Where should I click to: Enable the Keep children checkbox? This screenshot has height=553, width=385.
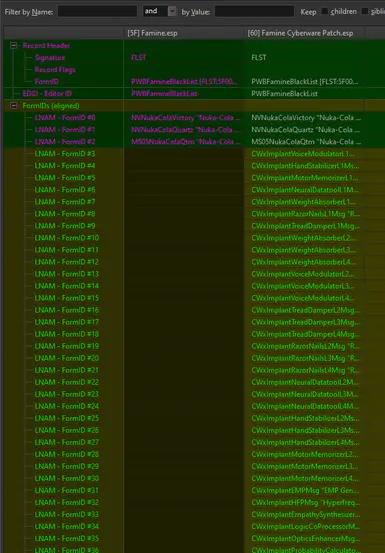click(x=325, y=12)
